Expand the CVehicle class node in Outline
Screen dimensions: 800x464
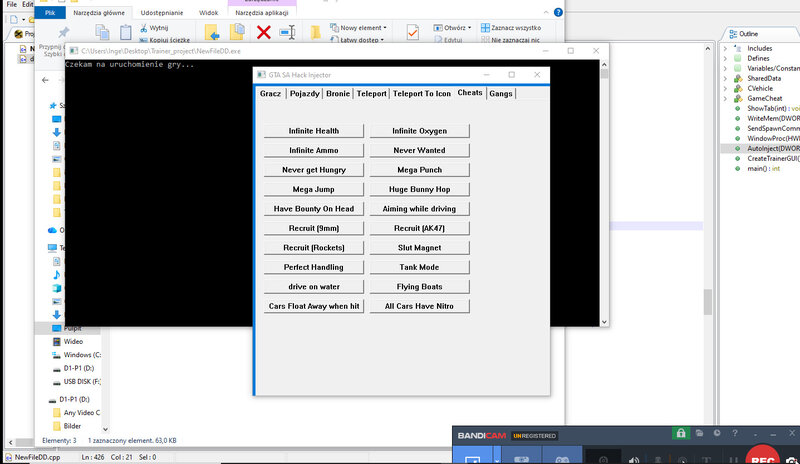click(x=726, y=88)
